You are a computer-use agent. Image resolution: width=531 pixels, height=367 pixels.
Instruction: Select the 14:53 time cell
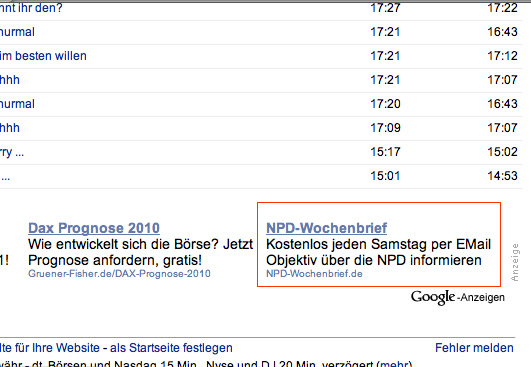[502, 176]
